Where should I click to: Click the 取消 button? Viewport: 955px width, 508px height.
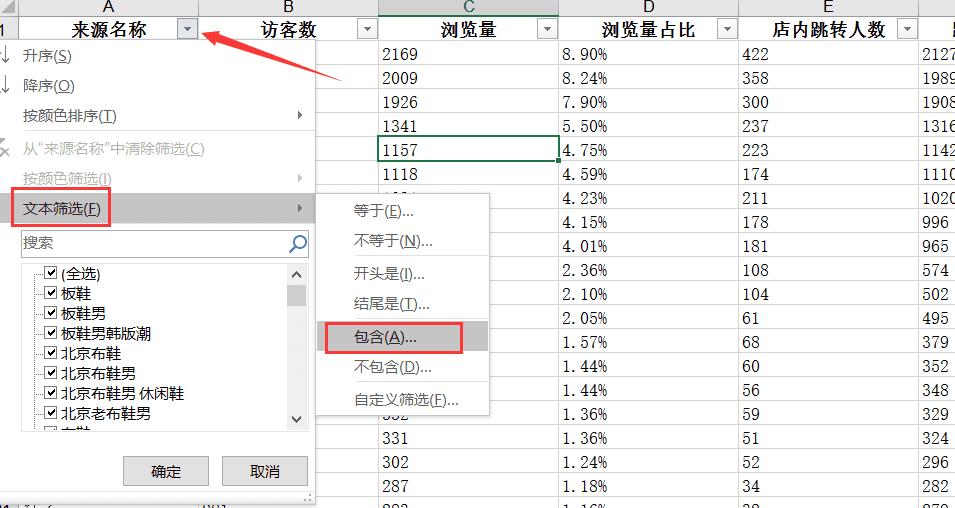pyautogui.click(x=264, y=471)
